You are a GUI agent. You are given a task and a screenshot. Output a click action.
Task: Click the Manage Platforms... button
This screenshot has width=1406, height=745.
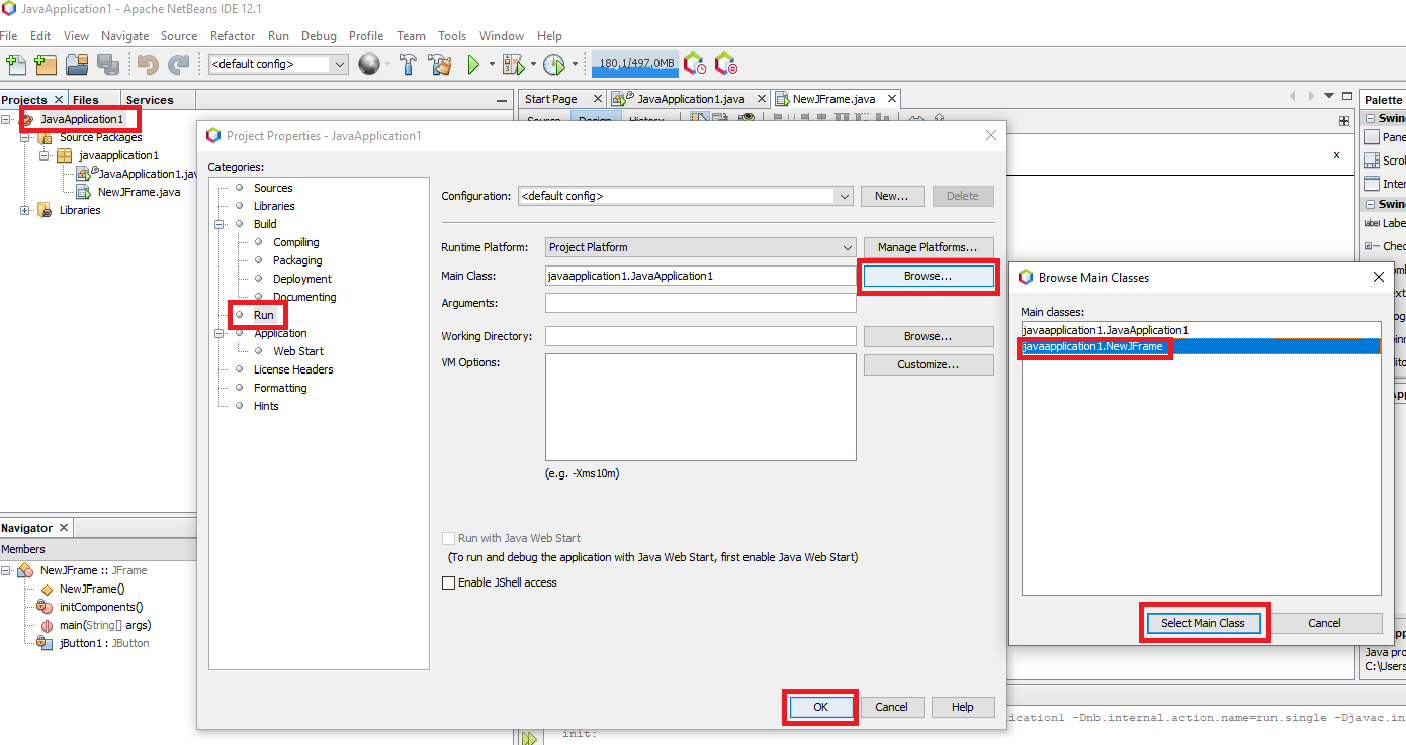[928, 247]
